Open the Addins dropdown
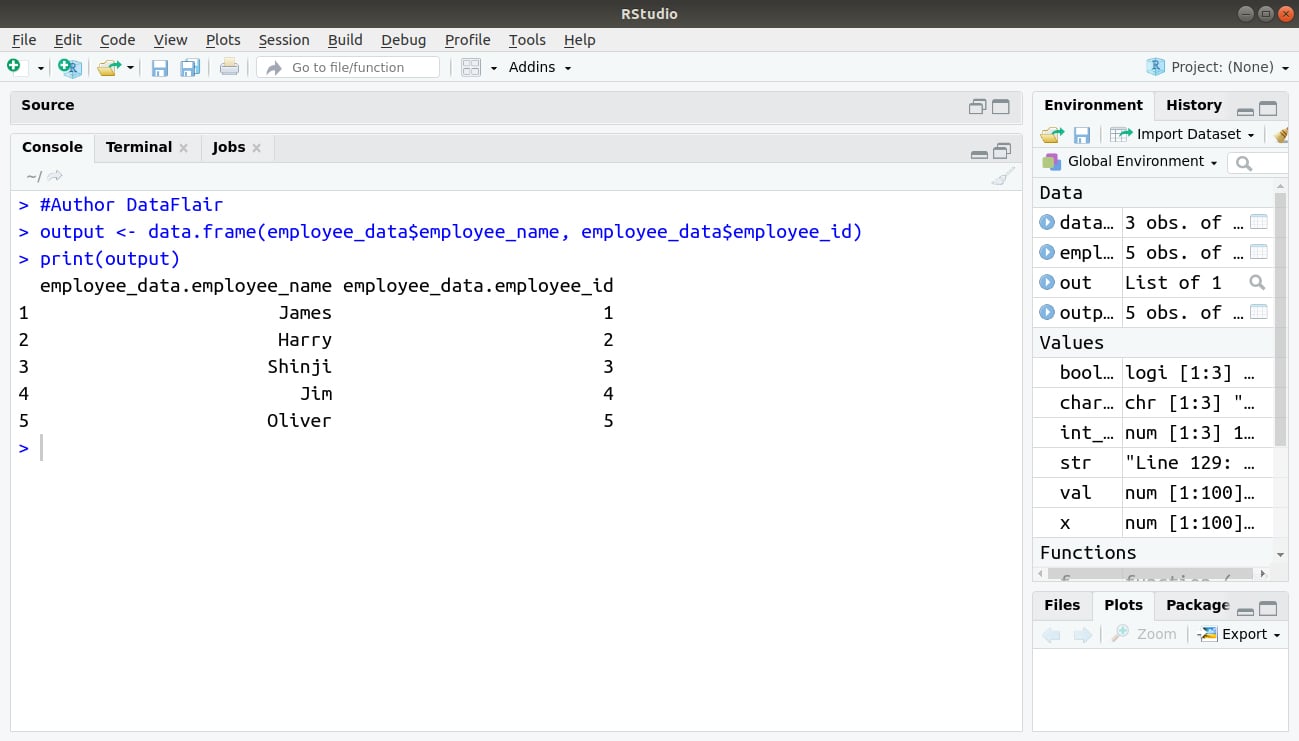Image resolution: width=1299 pixels, height=741 pixels. [x=540, y=67]
